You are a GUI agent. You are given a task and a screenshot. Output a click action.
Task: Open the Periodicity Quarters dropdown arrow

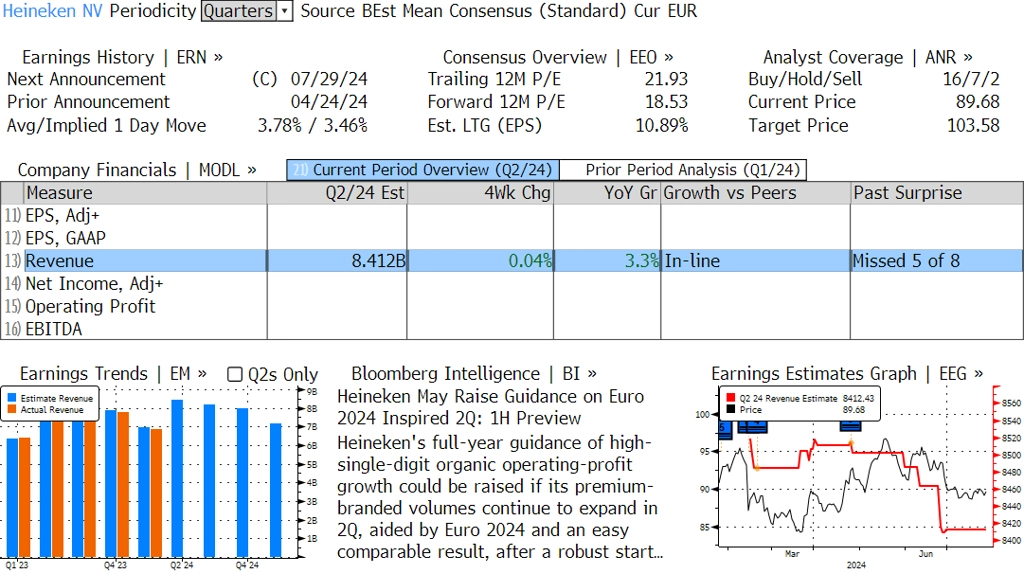(x=285, y=11)
